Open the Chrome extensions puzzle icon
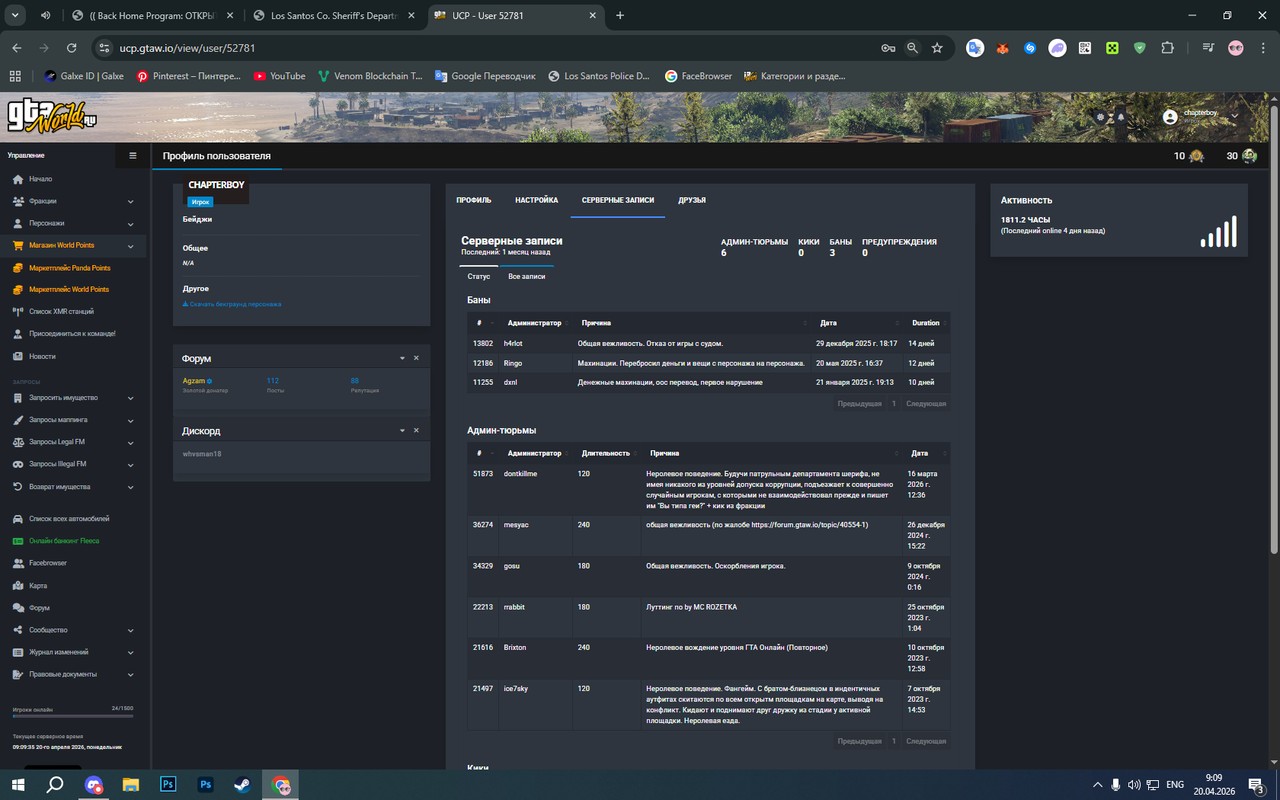This screenshot has height=800, width=1280. point(1168,48)
